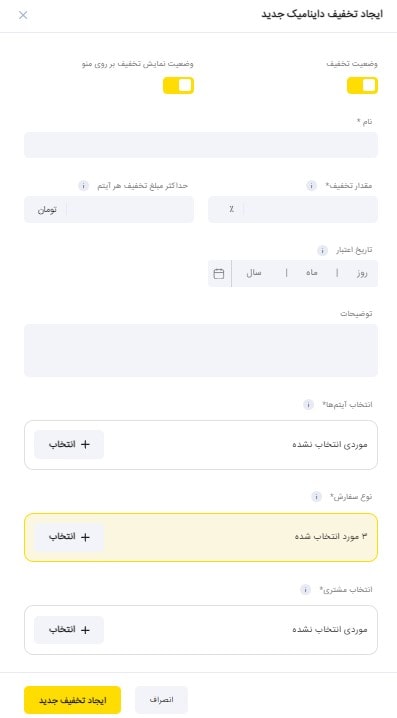Focus the maximum discount amount تومان field
397x718 pixels.
[x=109, y=209]
